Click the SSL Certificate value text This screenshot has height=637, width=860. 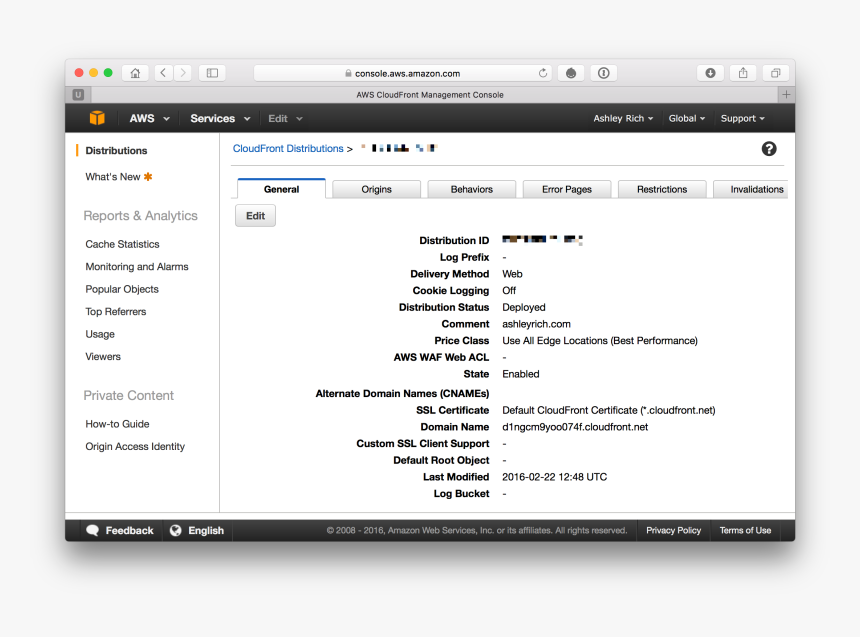609,410
